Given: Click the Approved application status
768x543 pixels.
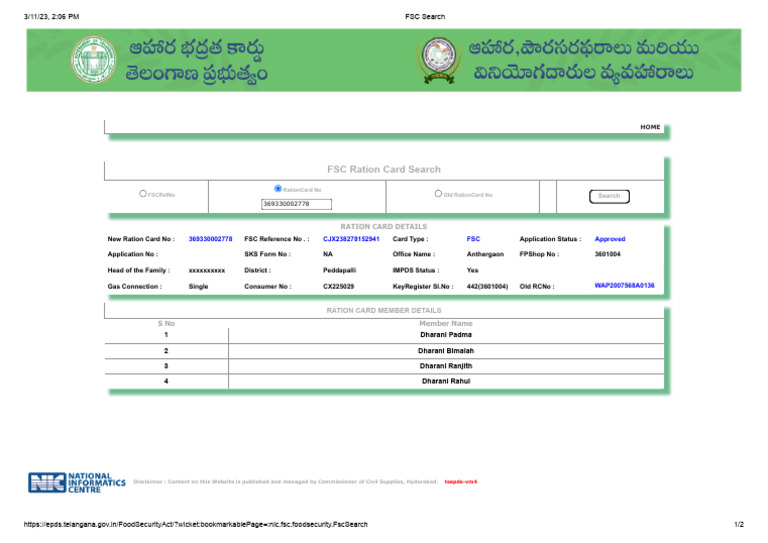Looking at the screenshot, I should (x=610, y=239).
